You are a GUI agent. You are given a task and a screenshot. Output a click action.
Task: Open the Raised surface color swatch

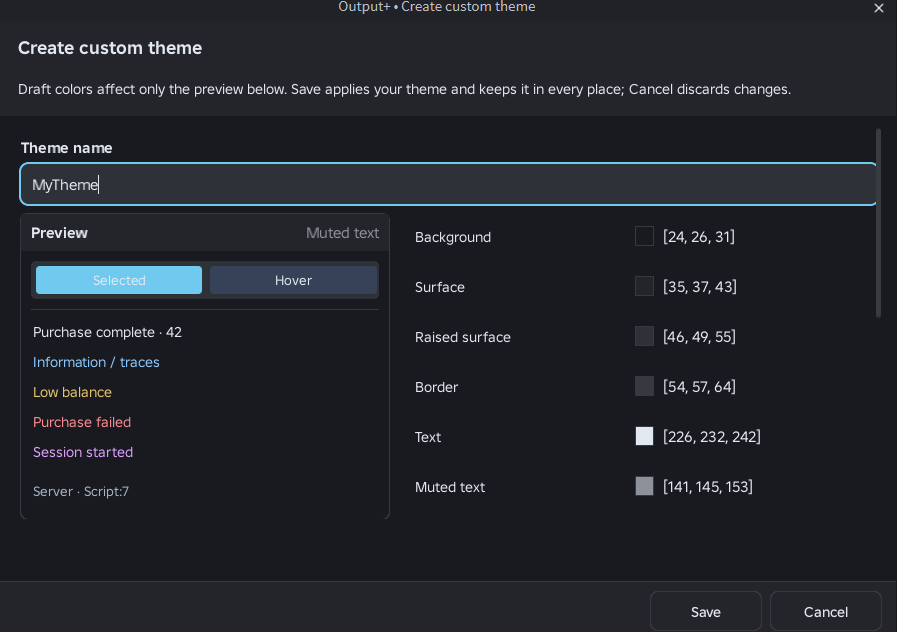click(x=644, y=336)
